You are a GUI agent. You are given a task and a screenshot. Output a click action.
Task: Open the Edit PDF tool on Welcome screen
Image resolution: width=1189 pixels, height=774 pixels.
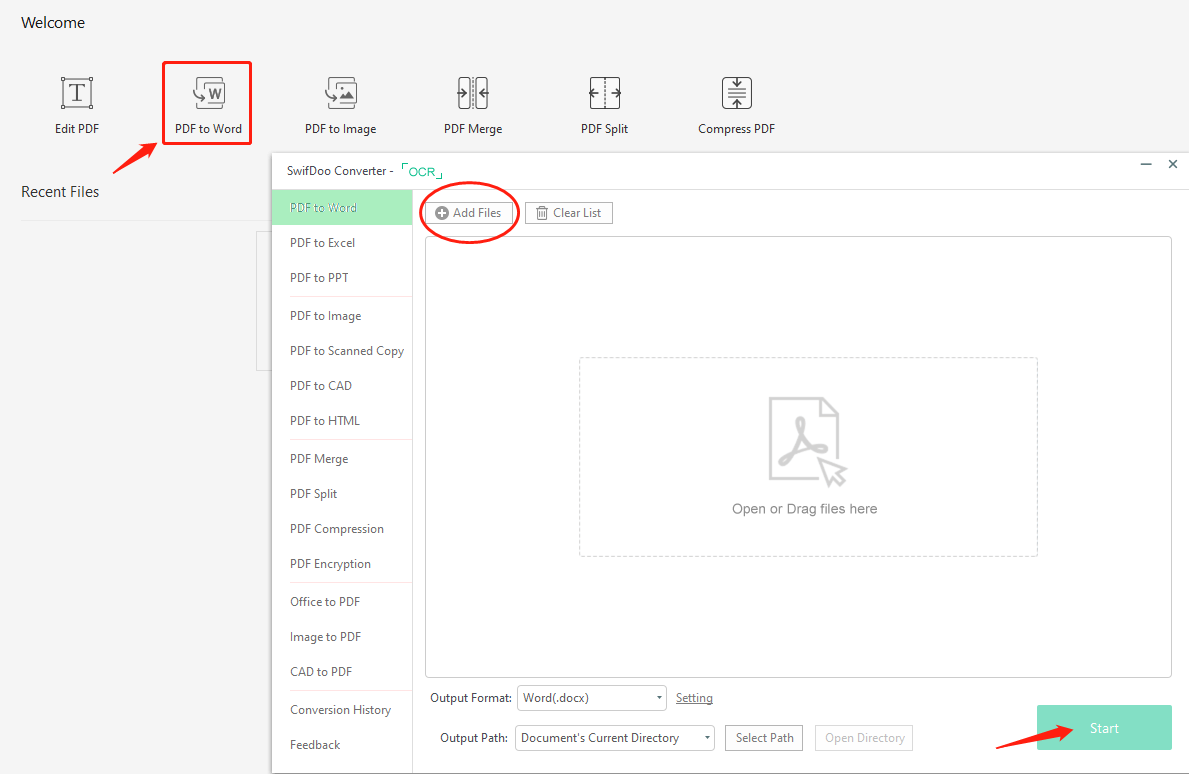pyautogui.click(x=77, y=105)
